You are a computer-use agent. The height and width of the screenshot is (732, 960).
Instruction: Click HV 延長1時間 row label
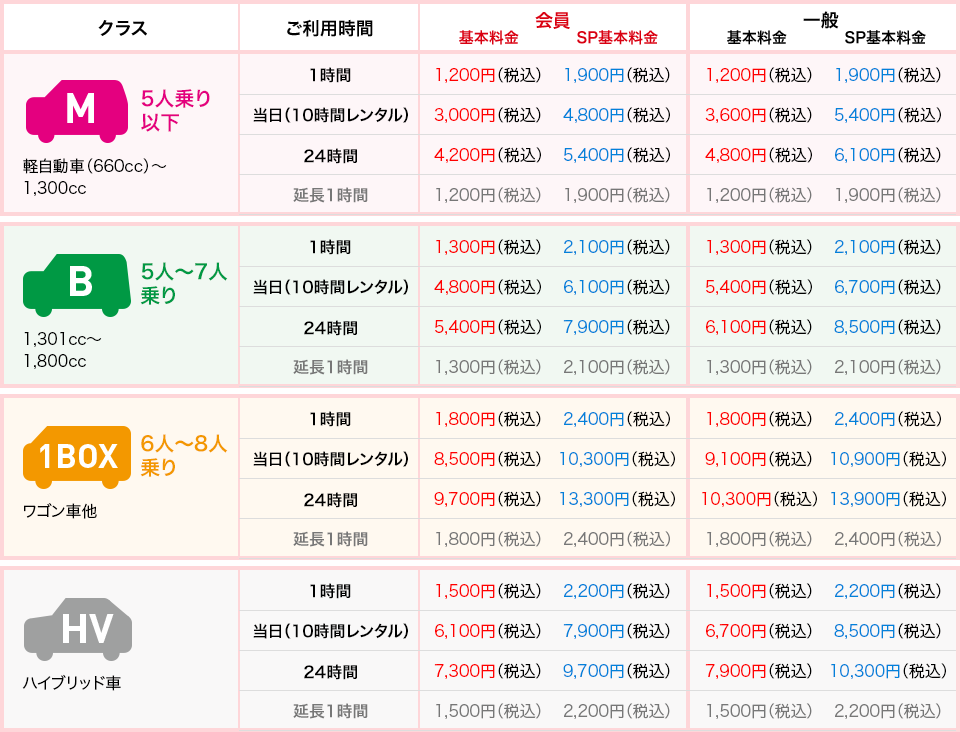(331, 711)
